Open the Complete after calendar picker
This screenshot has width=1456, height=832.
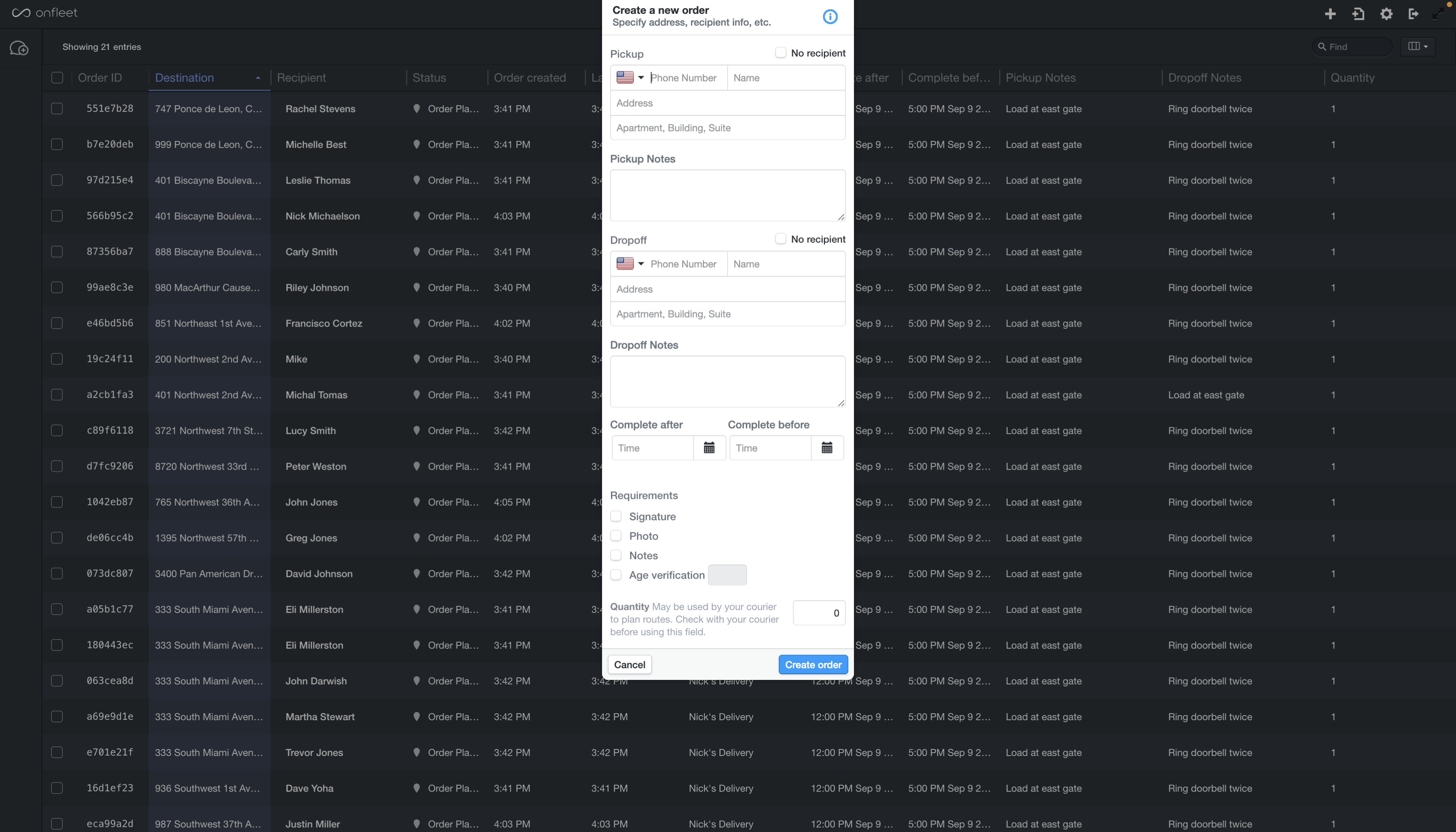pyautogui.click(x=709, y=448)
